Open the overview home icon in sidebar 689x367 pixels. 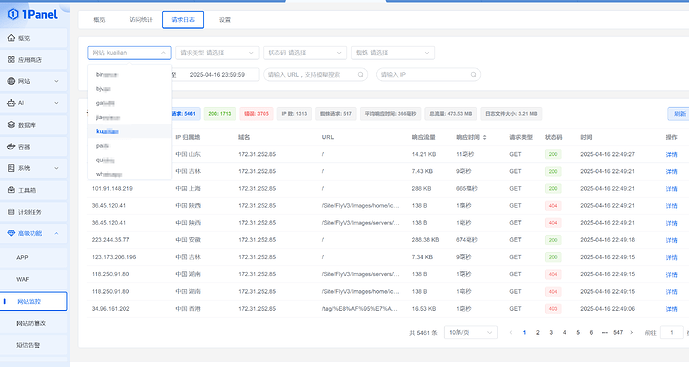(11, 38)
